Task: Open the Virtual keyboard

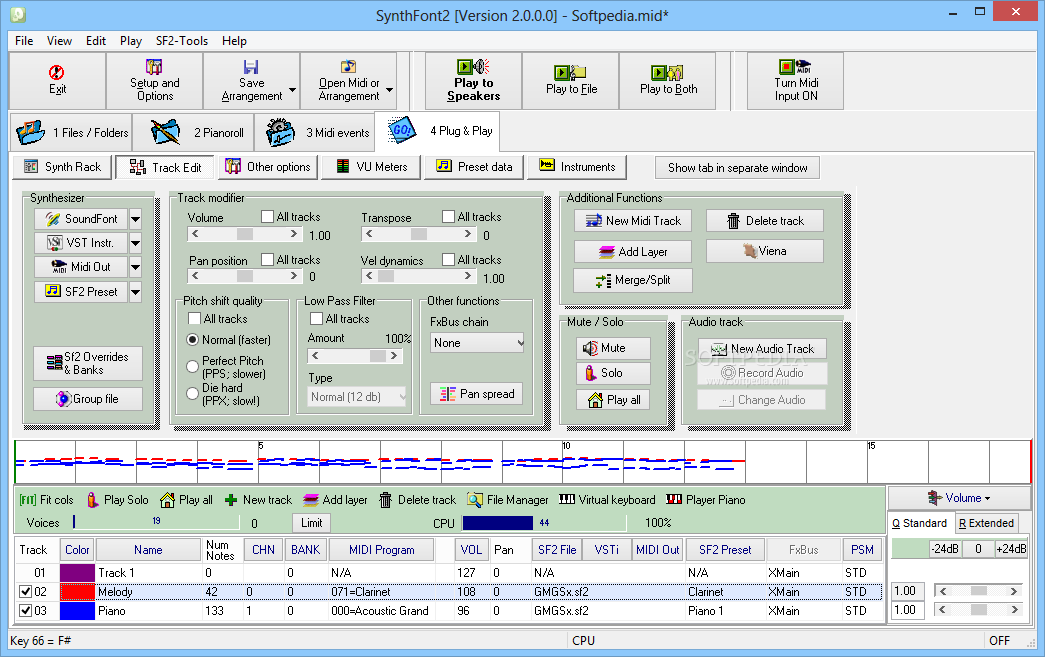Action: click(x=607, y=500)
